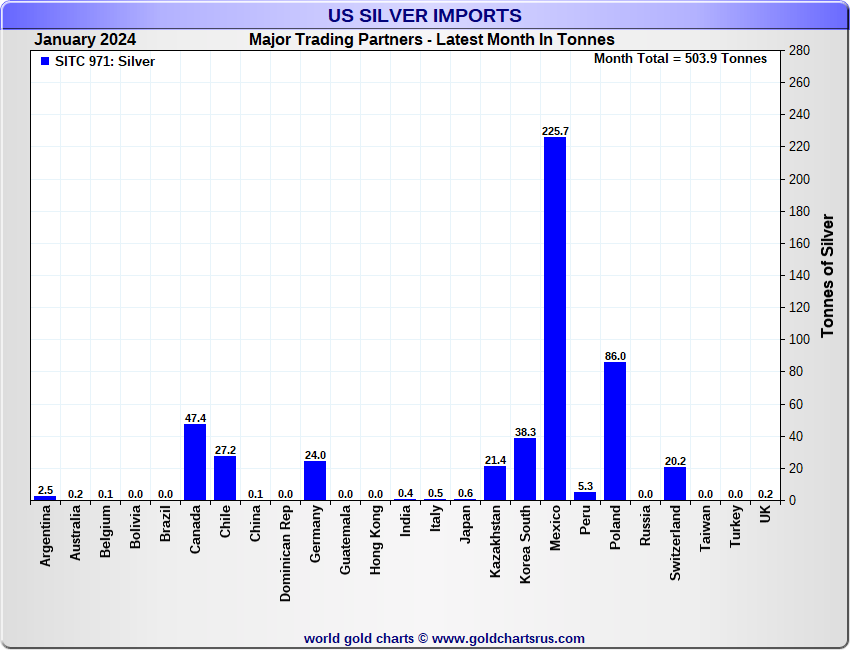Click the blue SITC 971 Silver legend square
This screenshot has width=850, height=650.
pos(45,61)
